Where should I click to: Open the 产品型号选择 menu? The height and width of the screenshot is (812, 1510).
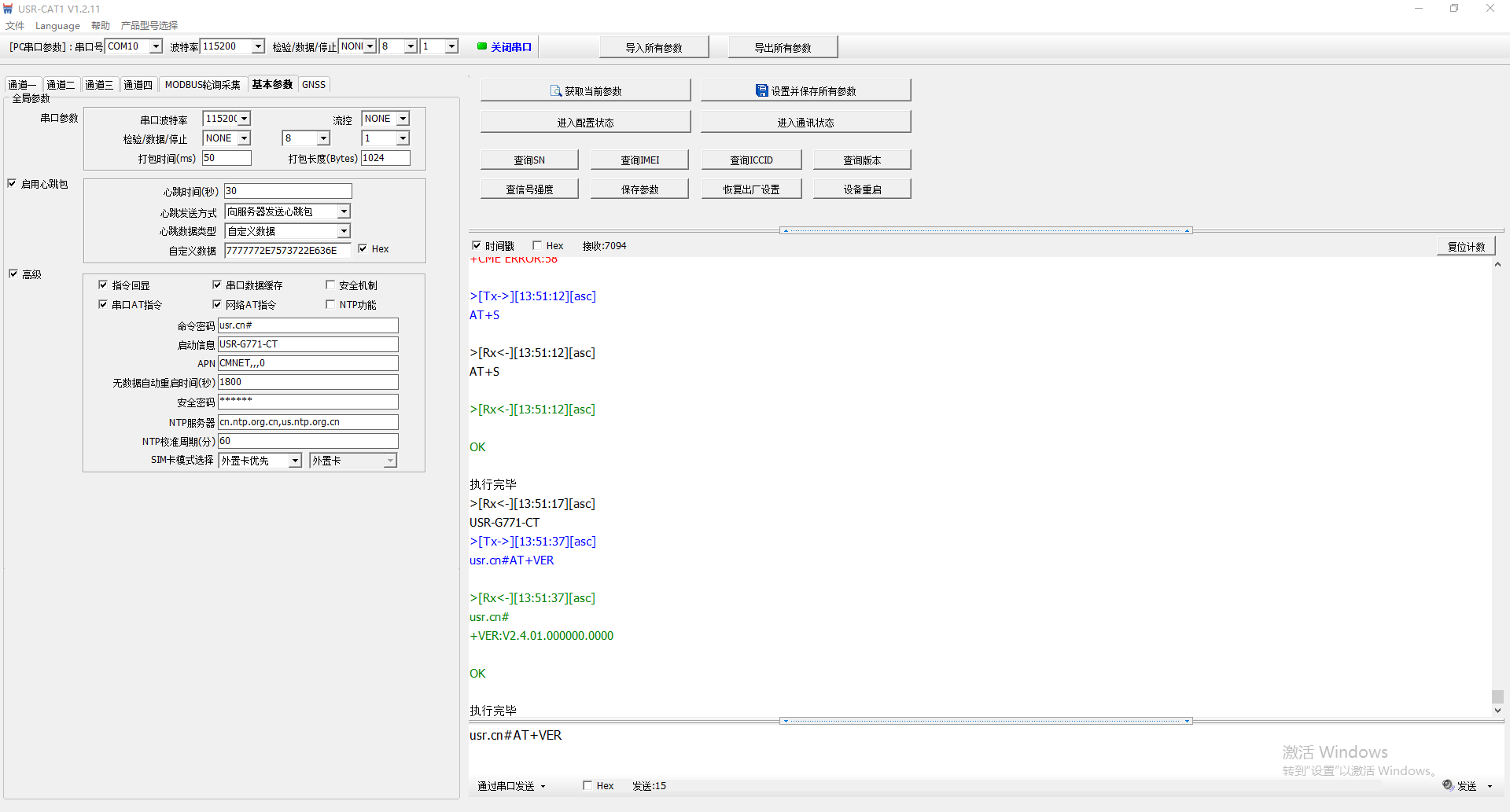[149, 26]
